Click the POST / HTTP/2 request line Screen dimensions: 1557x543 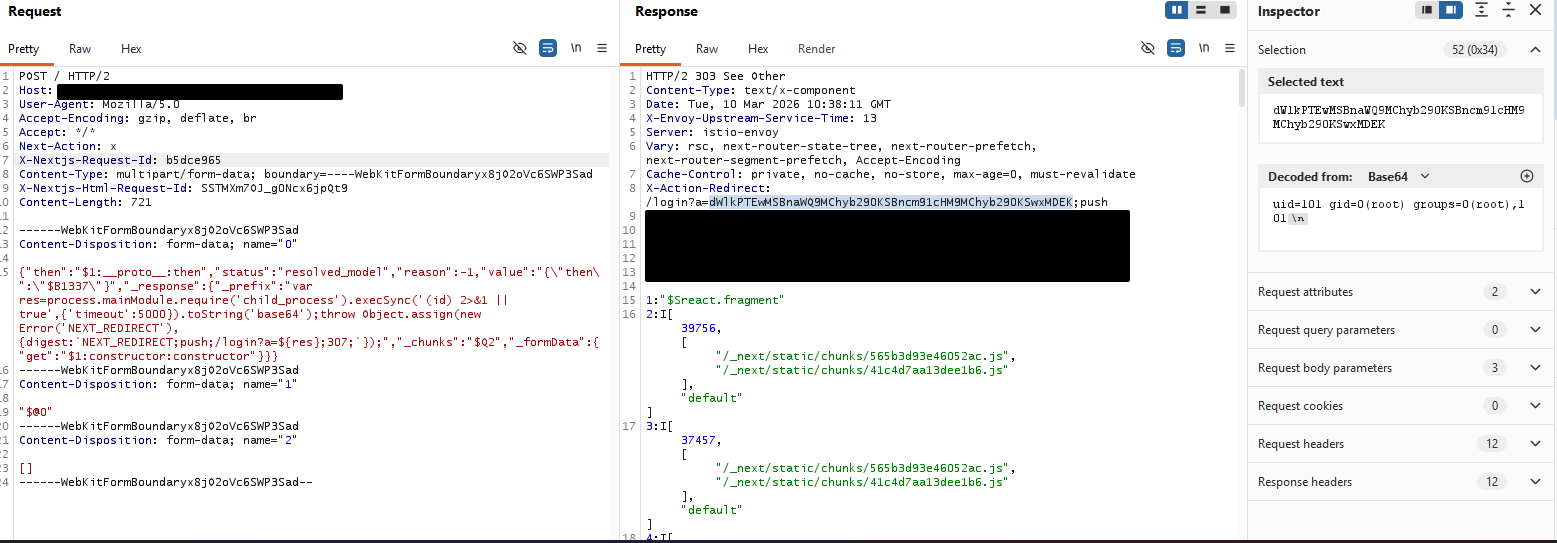65,76
